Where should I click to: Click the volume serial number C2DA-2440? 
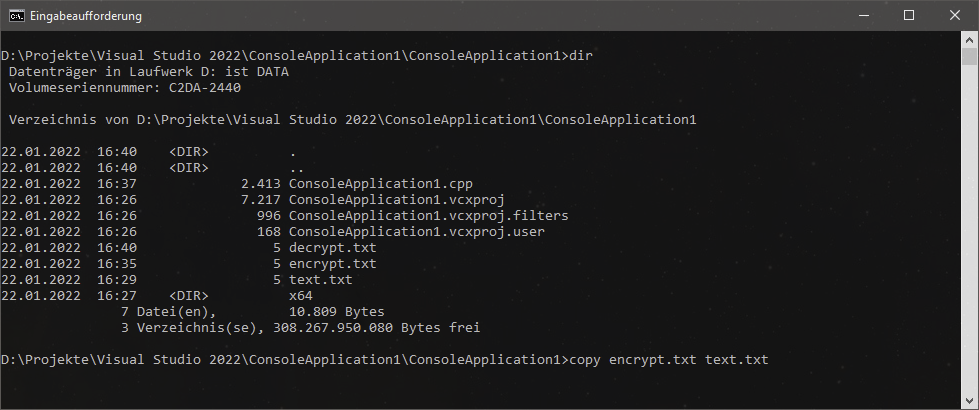[204, 88]
